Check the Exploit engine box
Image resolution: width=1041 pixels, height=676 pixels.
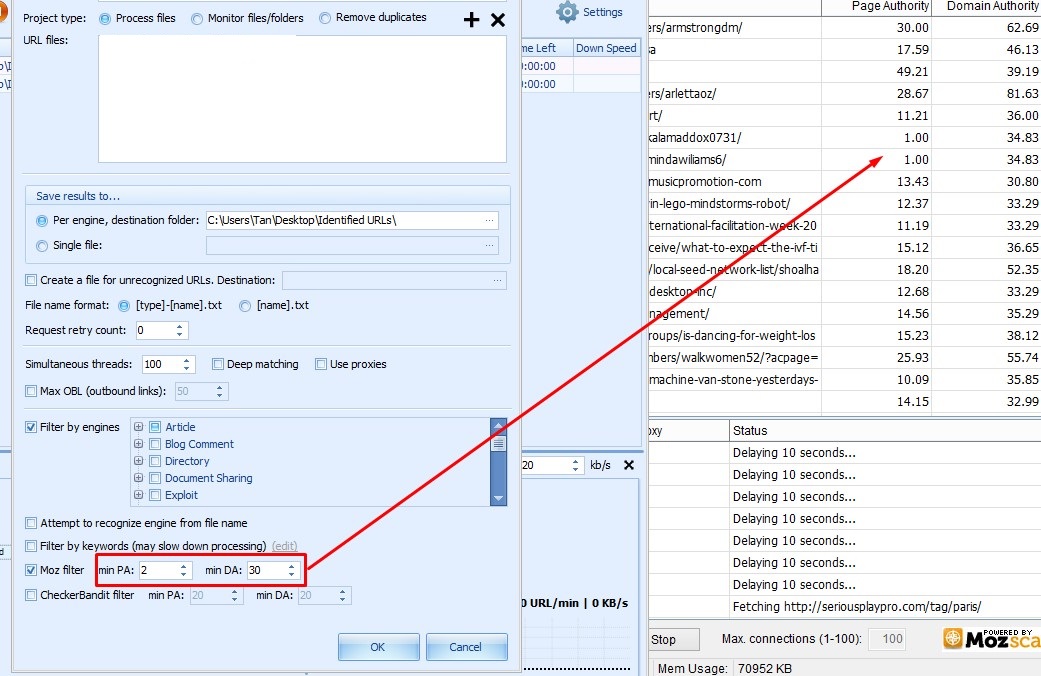(155, 495)
